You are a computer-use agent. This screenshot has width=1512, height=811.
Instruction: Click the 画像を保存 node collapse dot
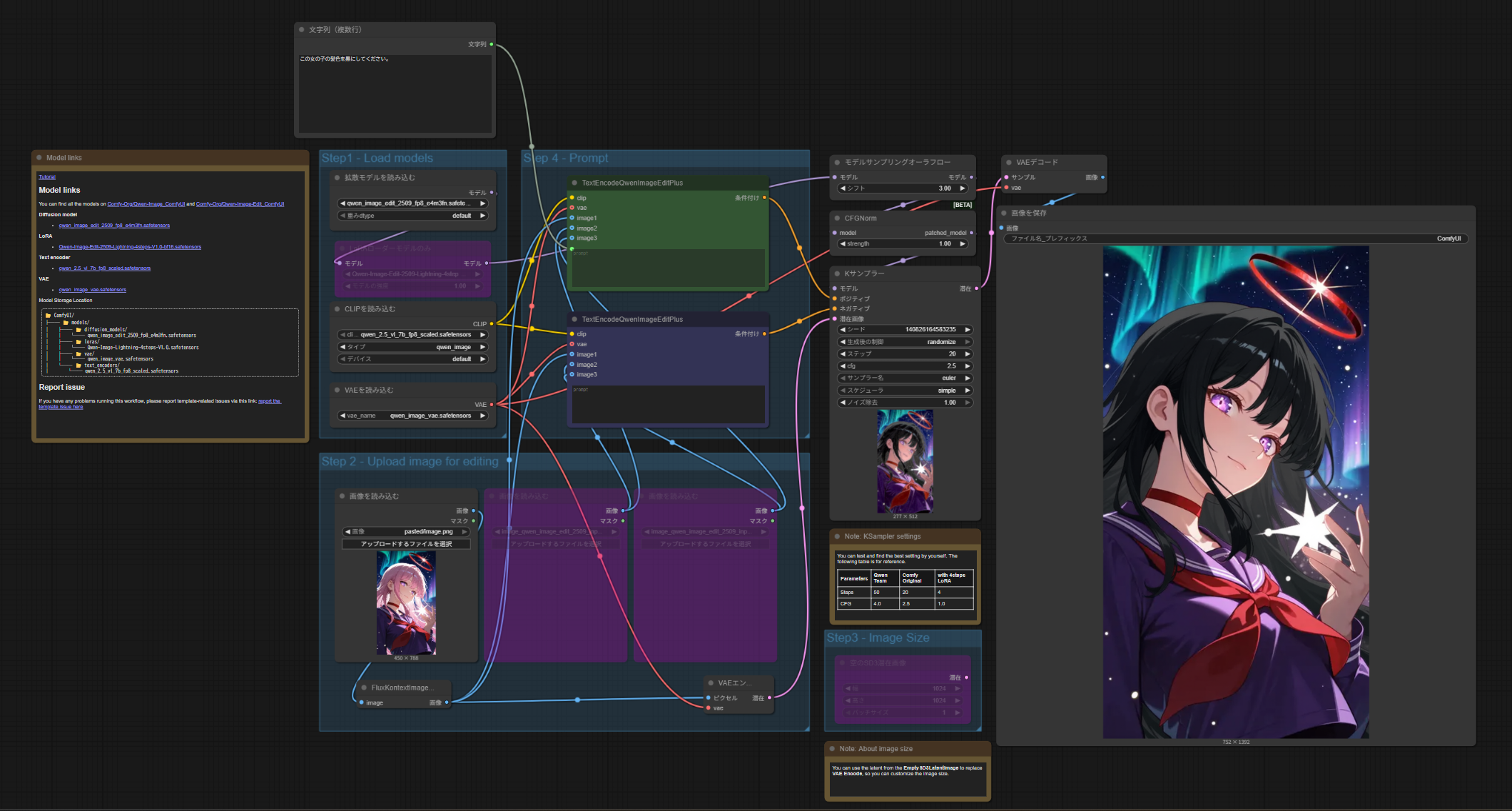pyautogui.click(x=1004, y=213)
